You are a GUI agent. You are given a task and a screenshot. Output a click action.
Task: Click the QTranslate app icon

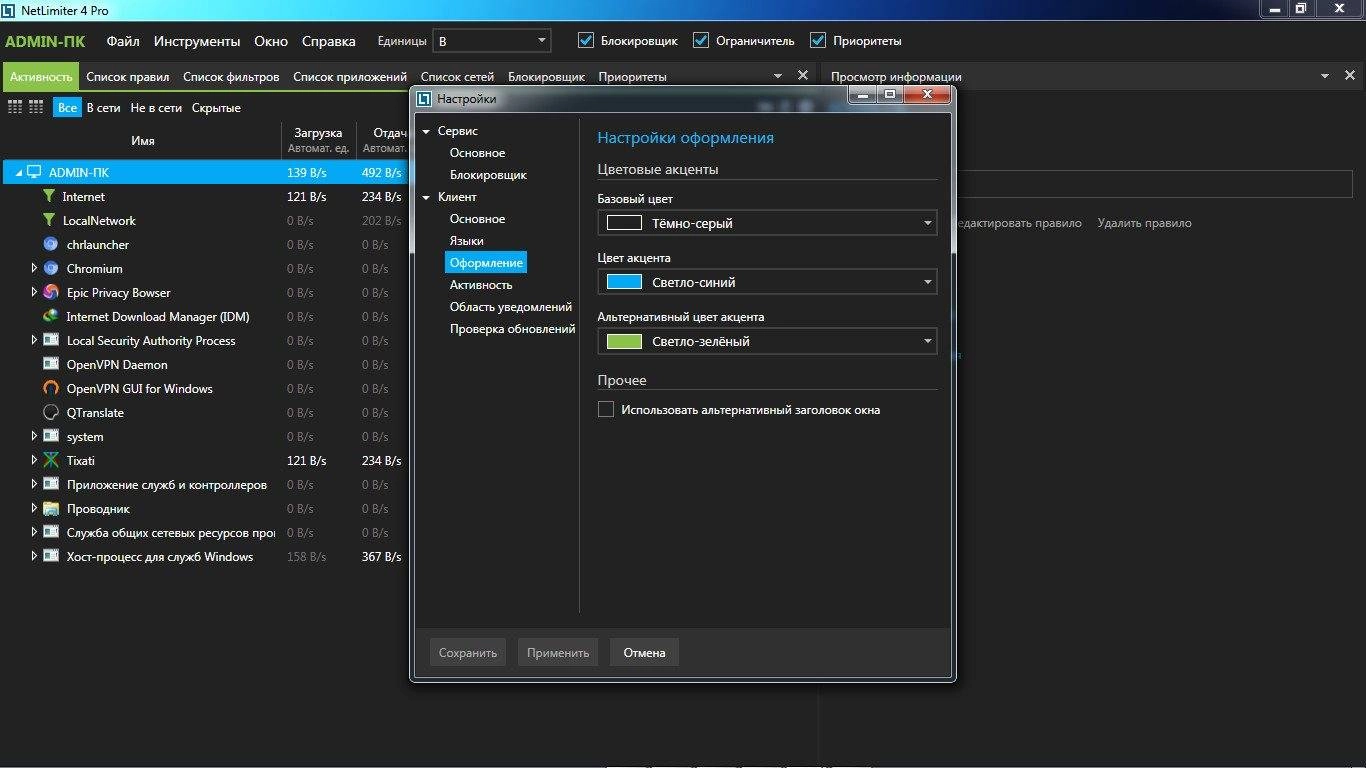tap(51, 412)
